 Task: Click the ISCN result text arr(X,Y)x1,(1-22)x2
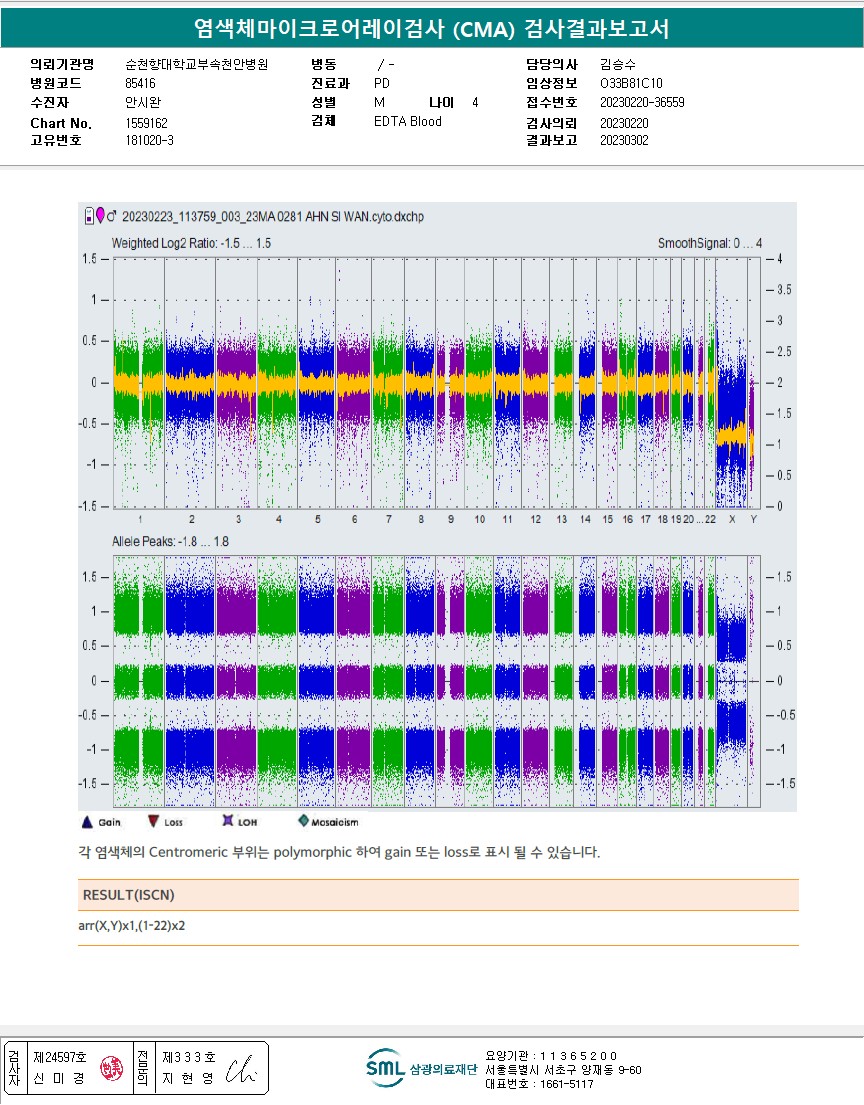tap(131, 926)
